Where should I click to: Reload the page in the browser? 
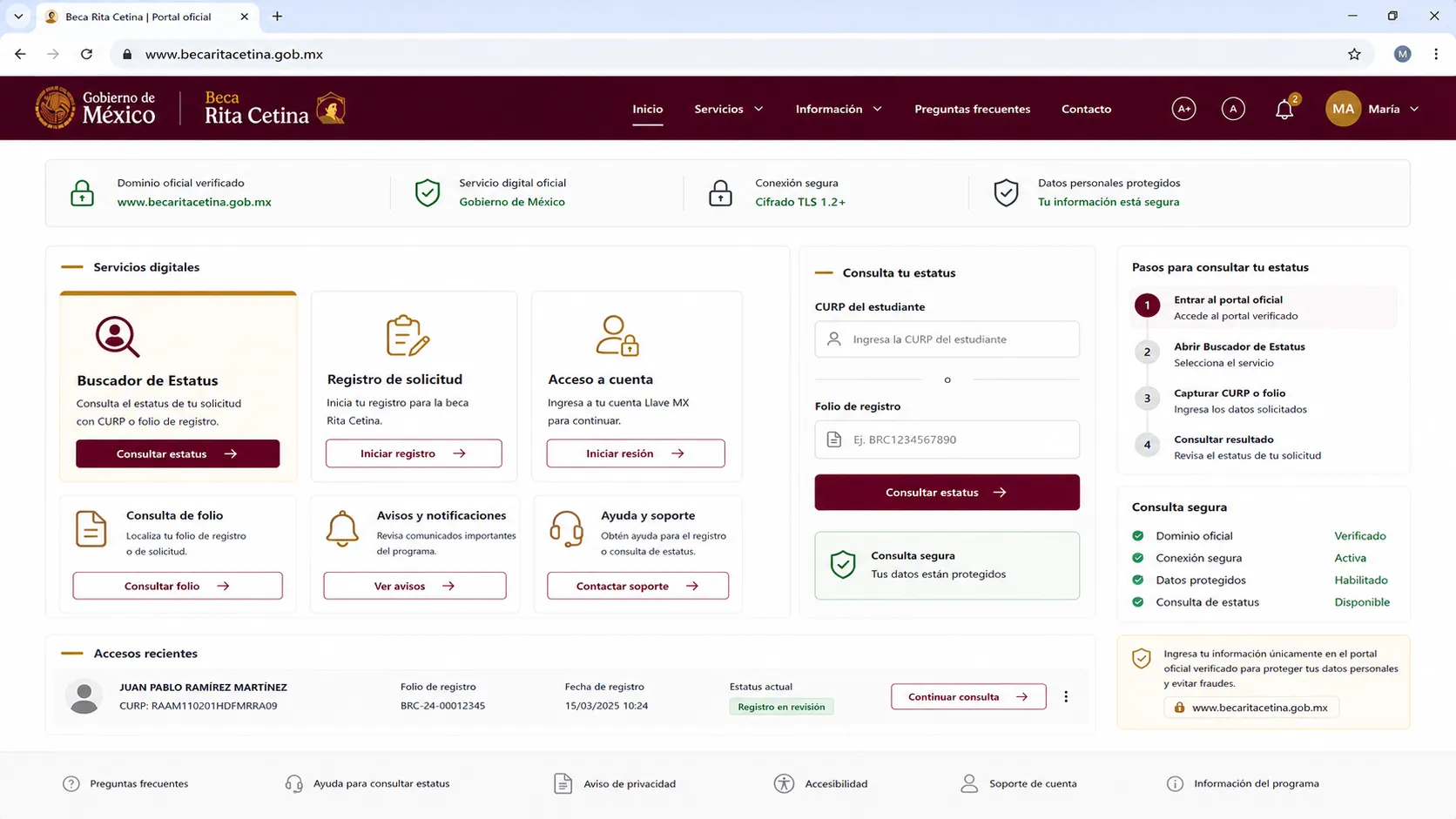(x=86, y=54)
